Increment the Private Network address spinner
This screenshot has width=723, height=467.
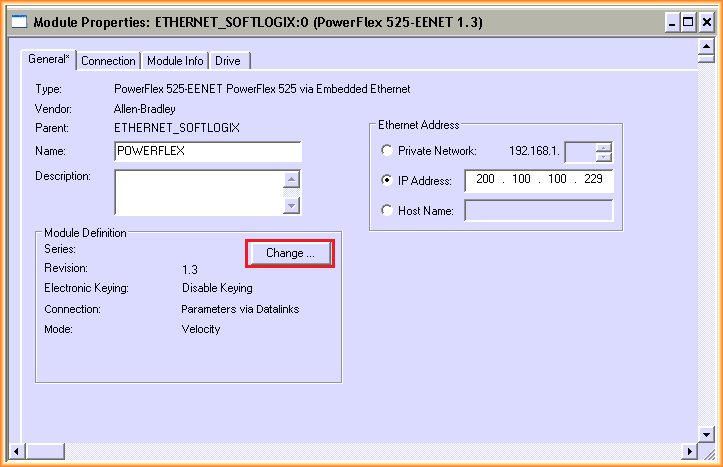point(603,147)
